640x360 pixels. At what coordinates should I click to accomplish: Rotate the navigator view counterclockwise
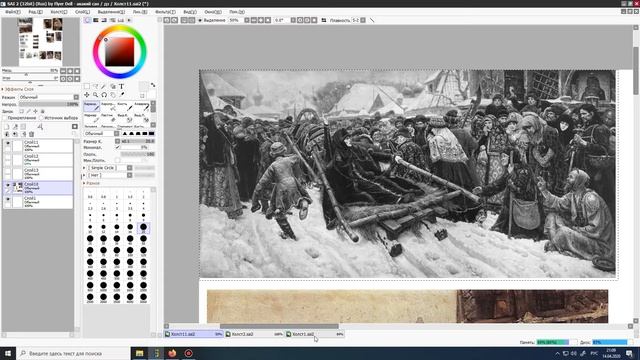pyautogui.click(x=63, y=78)
